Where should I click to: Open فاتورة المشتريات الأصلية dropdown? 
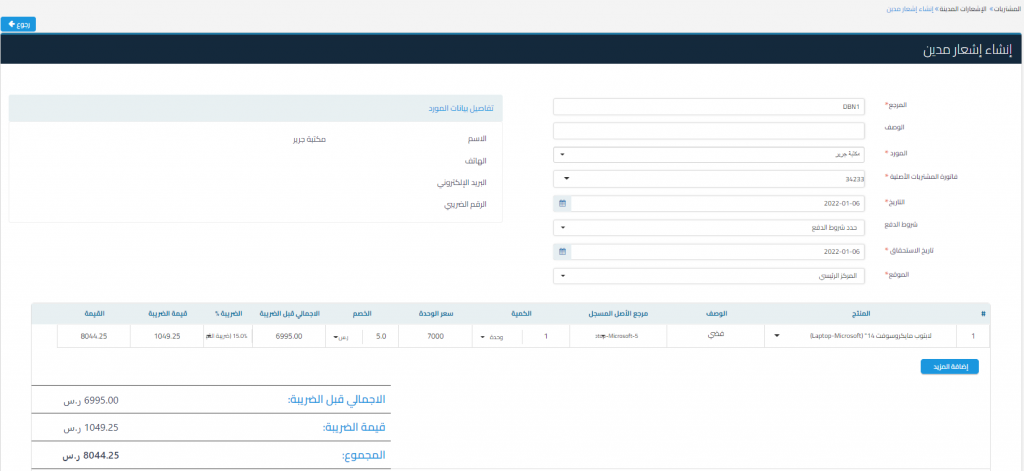click(710, 179)
